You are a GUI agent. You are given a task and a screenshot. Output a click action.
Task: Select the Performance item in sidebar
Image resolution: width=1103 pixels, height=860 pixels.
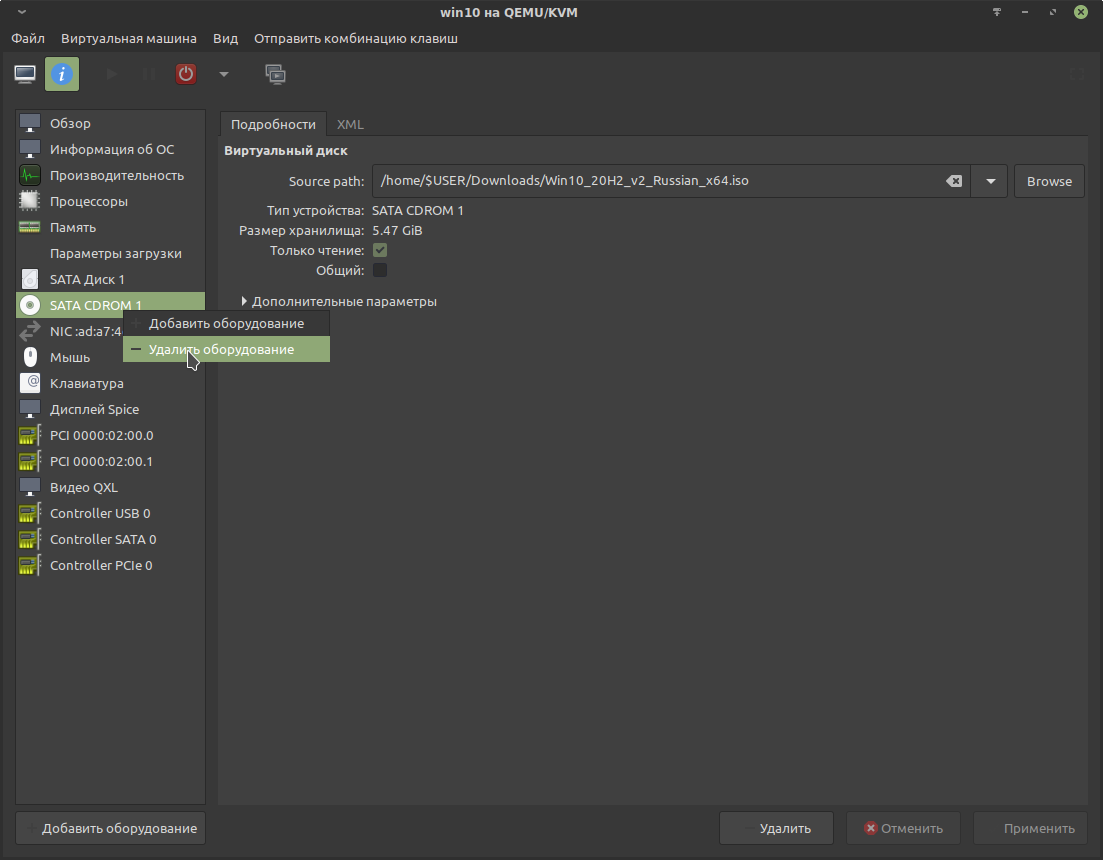coord(116,176)
